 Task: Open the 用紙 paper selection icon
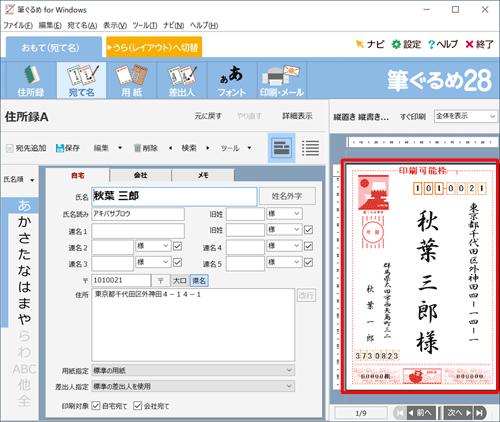coord(132,80)
